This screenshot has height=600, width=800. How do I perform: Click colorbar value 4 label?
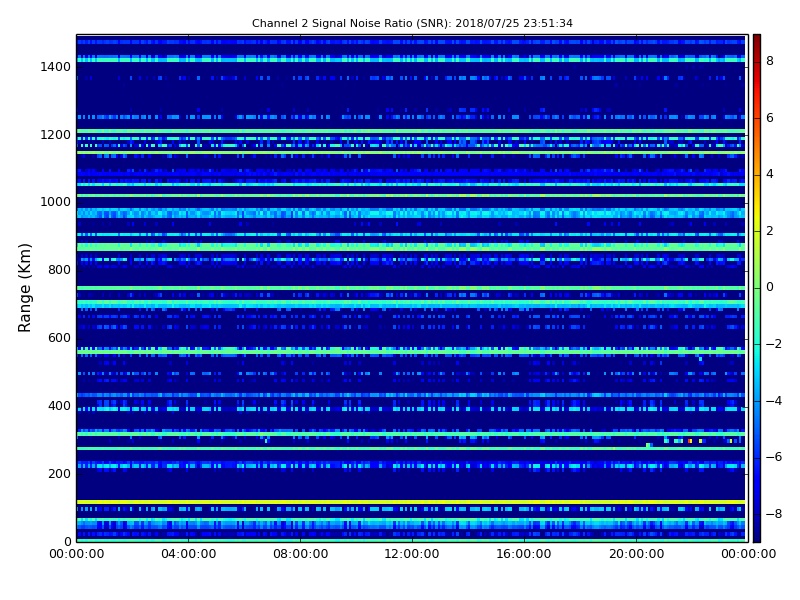pyautogui.click(x=770, y=174)
